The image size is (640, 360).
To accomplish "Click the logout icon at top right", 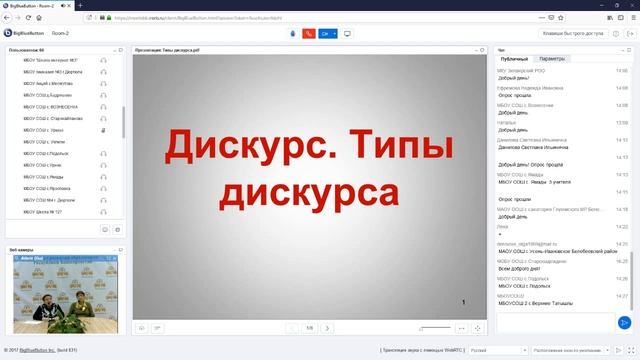I will pos(630,33).
